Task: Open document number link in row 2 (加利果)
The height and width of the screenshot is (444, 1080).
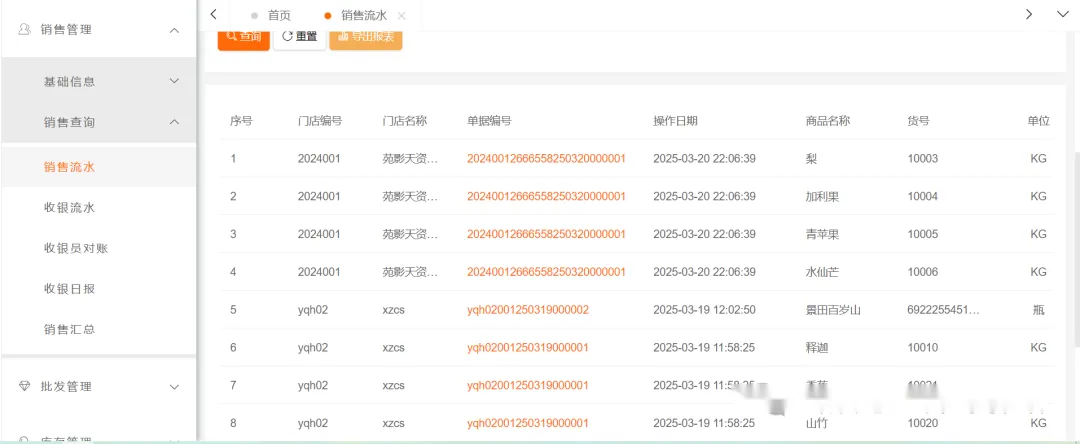Action: pyautogui.click(x=546, y=196)
